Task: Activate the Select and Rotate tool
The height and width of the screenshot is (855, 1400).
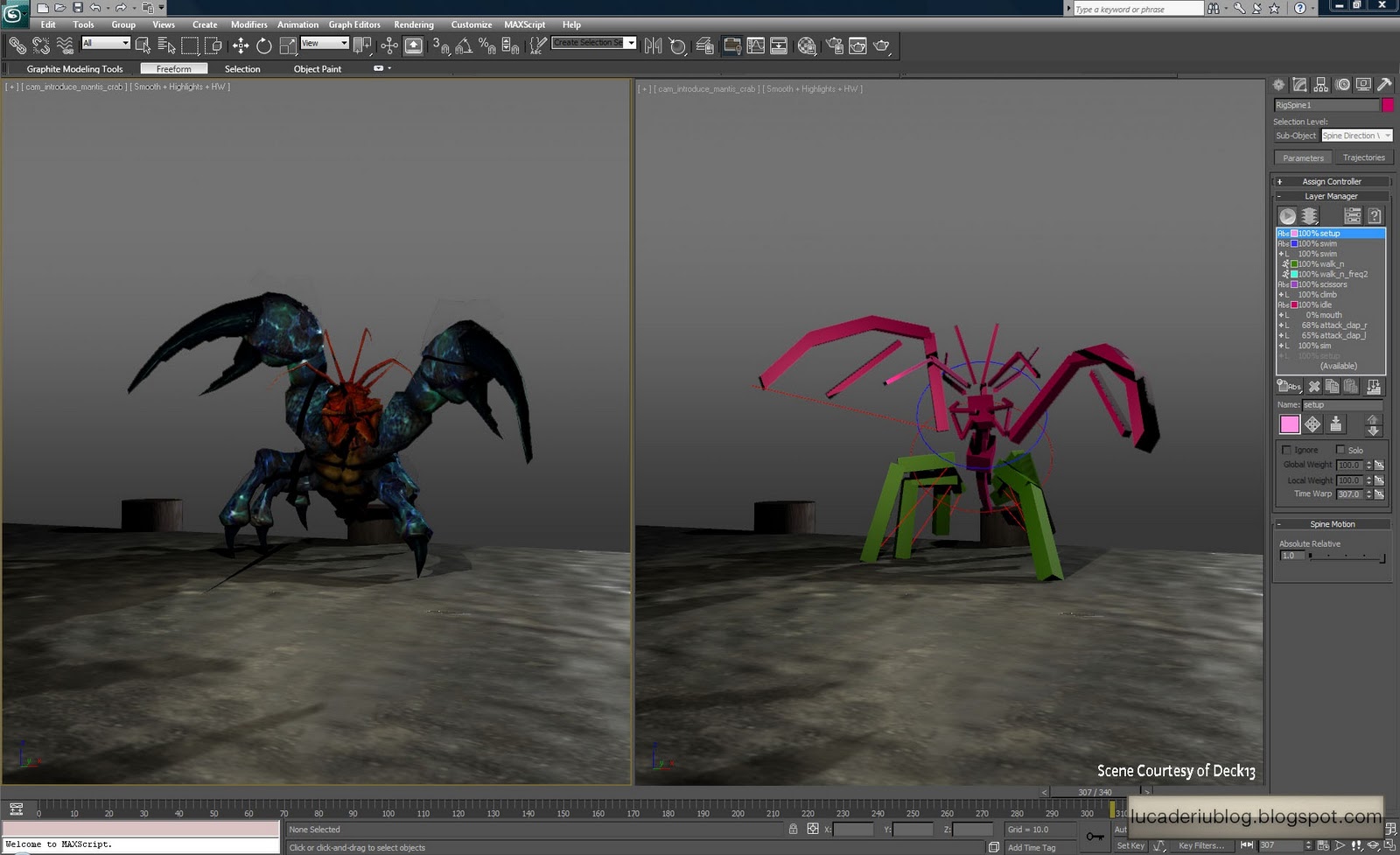Action: [264, 46]
